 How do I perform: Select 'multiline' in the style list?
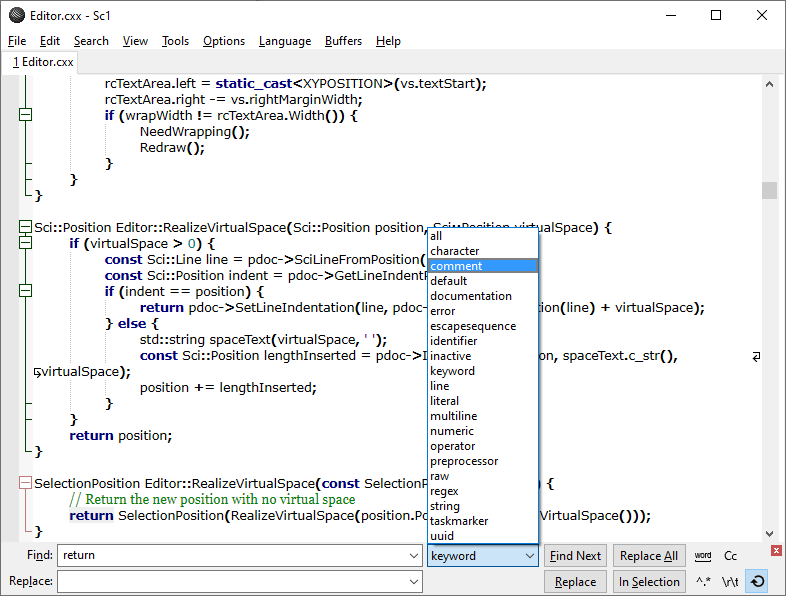483,416
